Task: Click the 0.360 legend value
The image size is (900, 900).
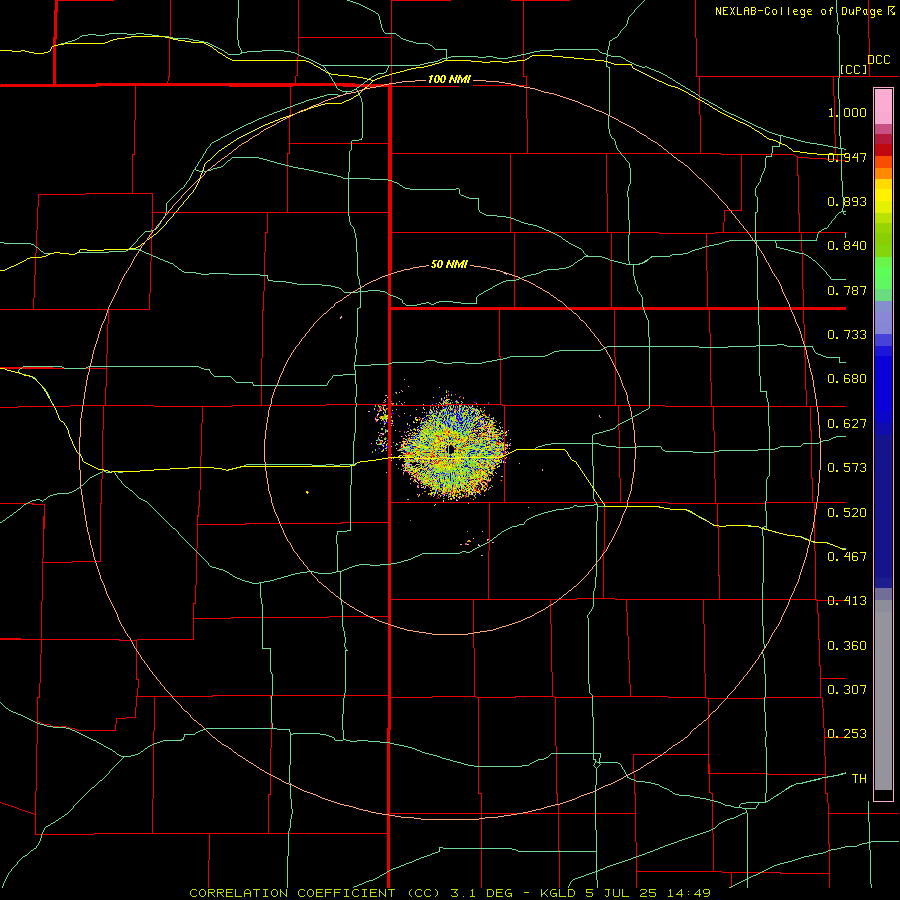Action: coord(847,645)
